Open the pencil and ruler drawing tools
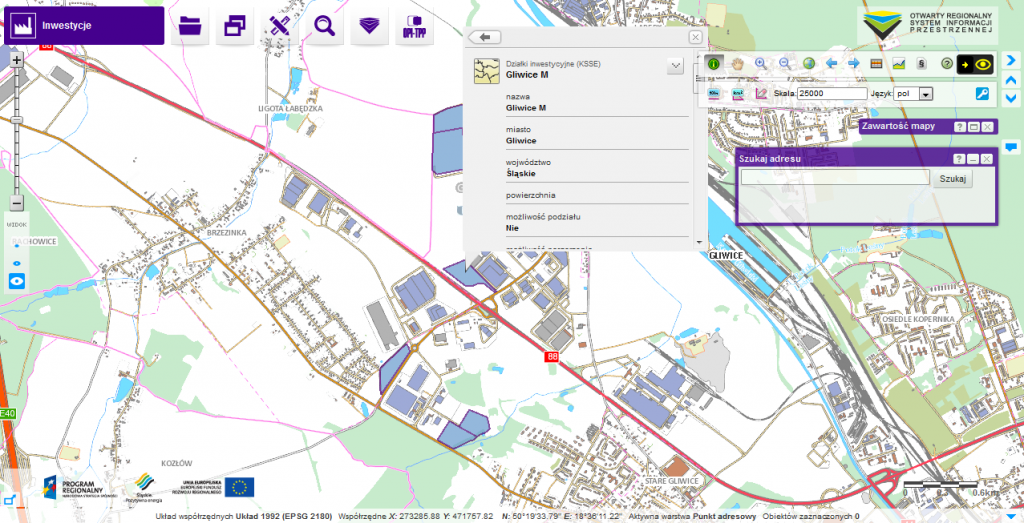Viewport: 1024px width, 523px height. [x=280, y=26]
